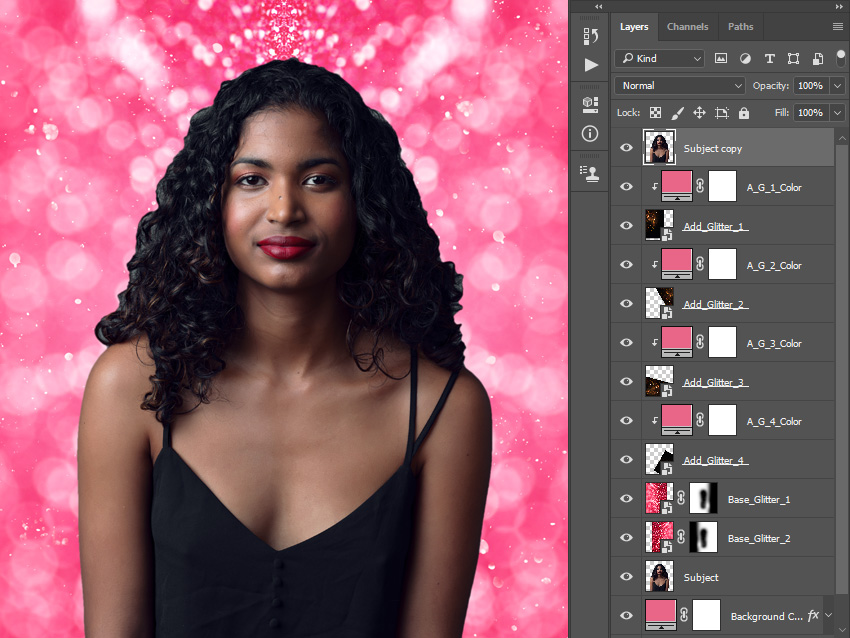The width and height of the screenshot is (850, 638).
Task: Toggle visibility of Base_Glitter_1 layer
Action: [627, 499]
